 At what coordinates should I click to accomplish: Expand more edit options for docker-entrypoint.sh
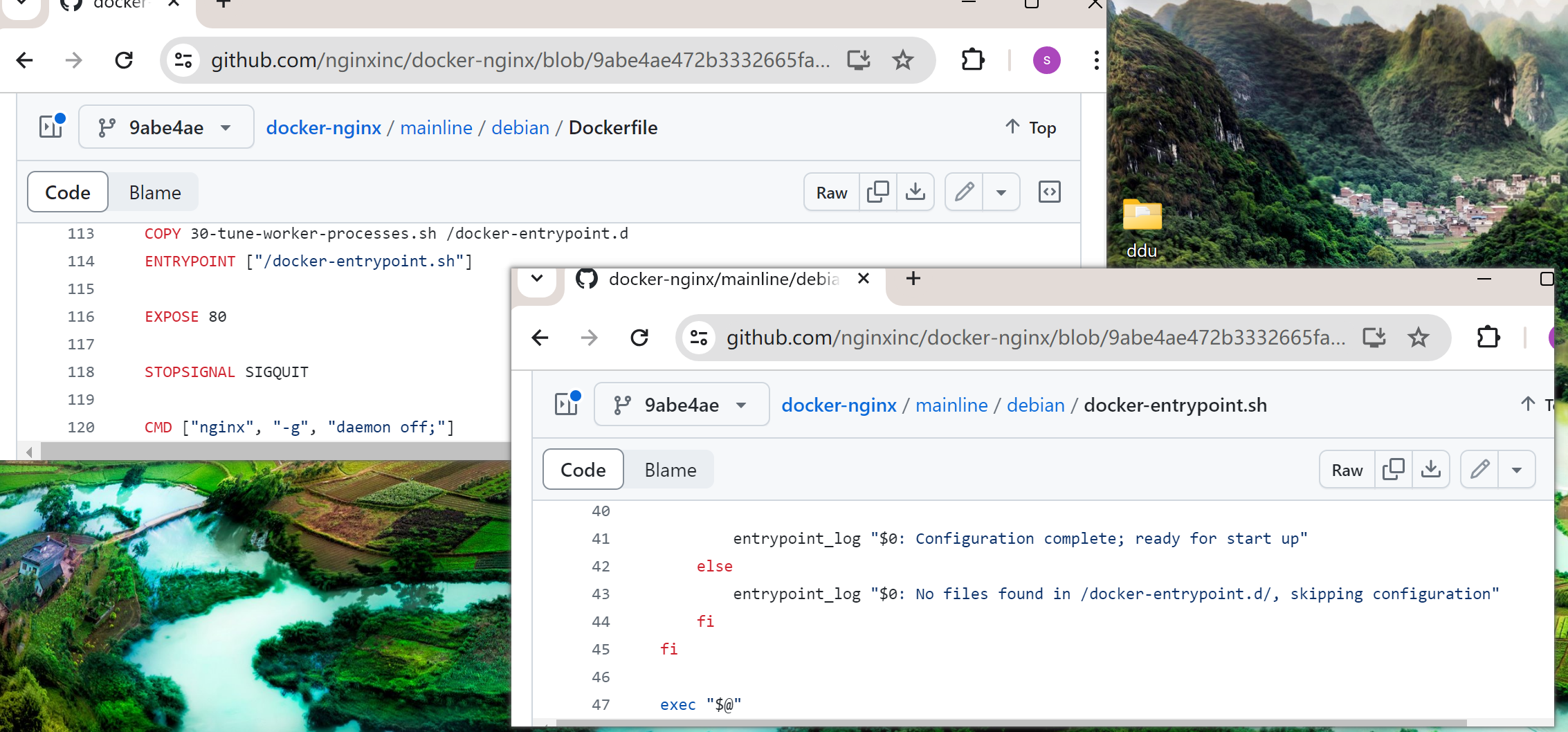(x=1516, y=470)
